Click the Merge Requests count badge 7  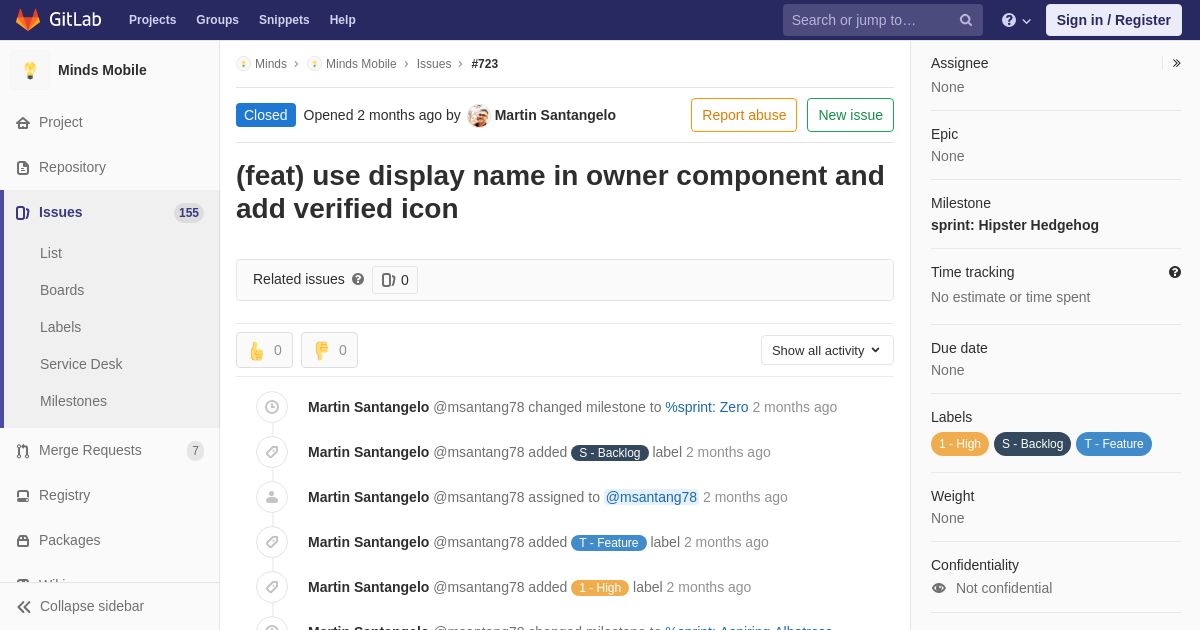pyautogui.click(x=195, y=451)
